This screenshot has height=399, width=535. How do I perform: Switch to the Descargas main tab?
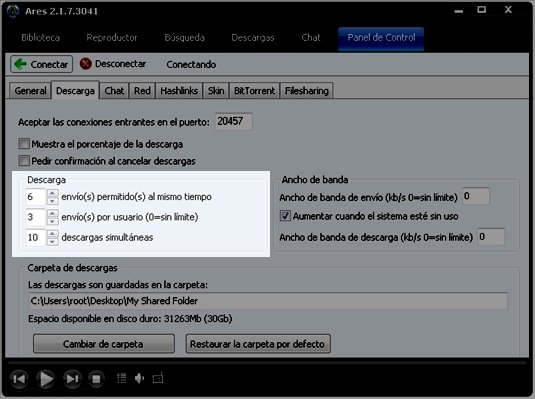coord(253,38)
